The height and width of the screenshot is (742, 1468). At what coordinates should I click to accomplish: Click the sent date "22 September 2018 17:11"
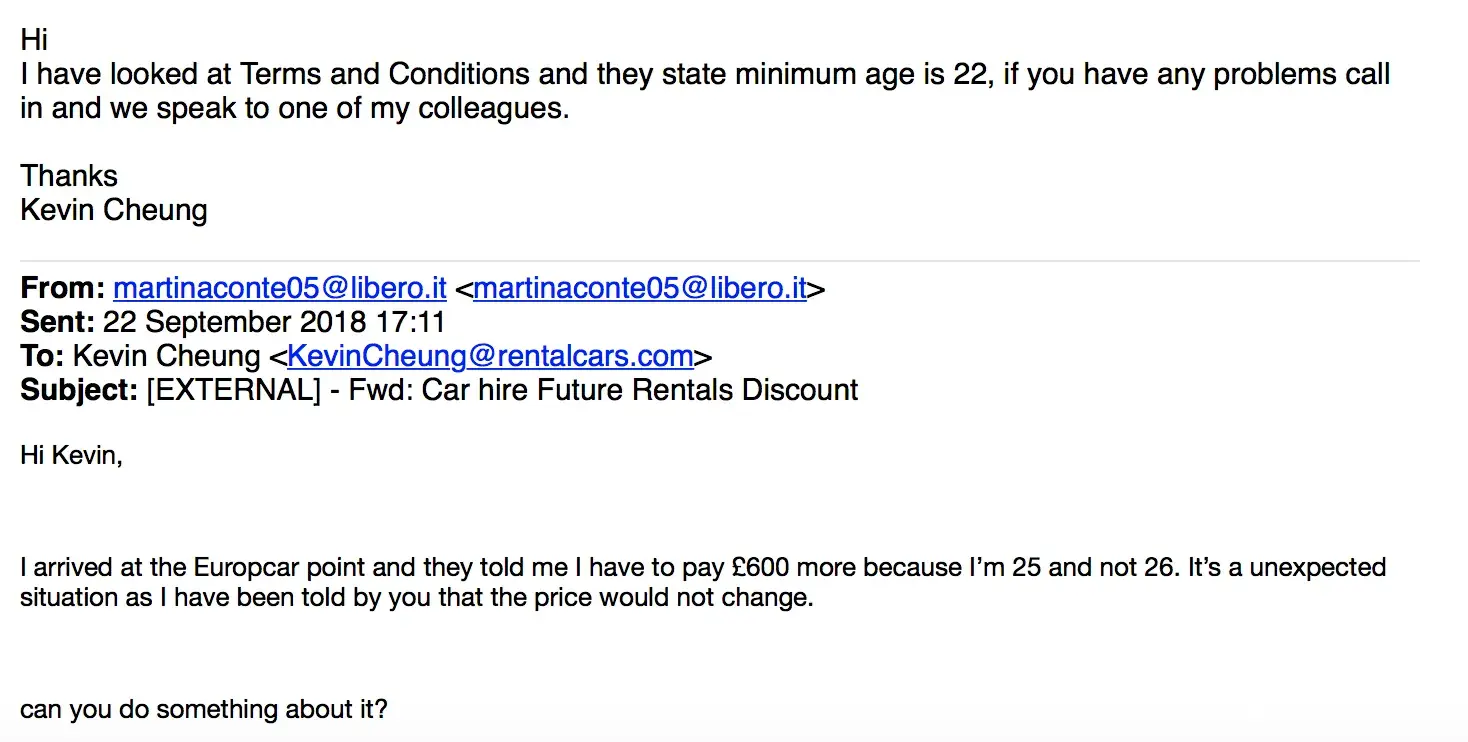[274, 323]
